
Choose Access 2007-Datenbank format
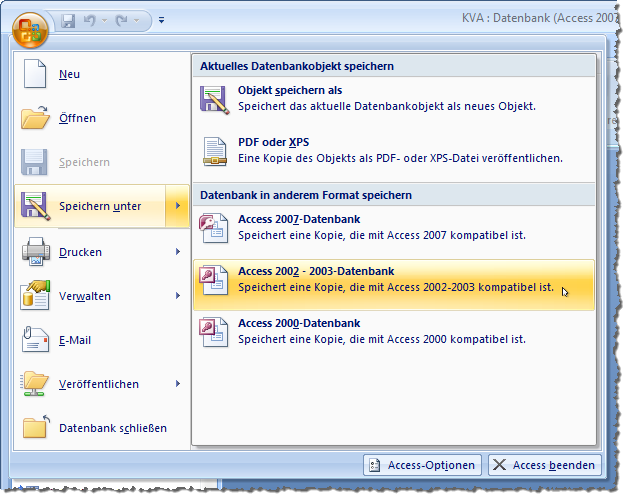point(299,219)
